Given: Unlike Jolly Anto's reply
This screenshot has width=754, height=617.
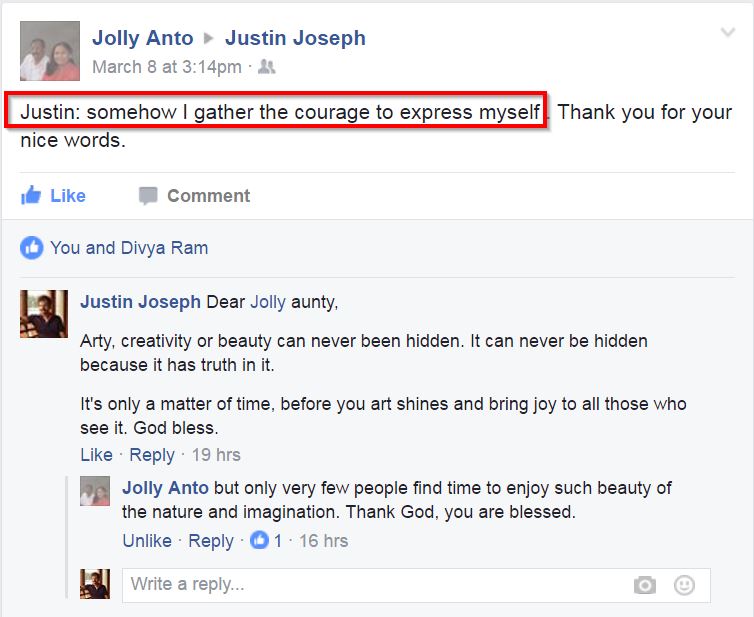Looking at the screenshot, I should pyautogui.click(x=147, y=541).
